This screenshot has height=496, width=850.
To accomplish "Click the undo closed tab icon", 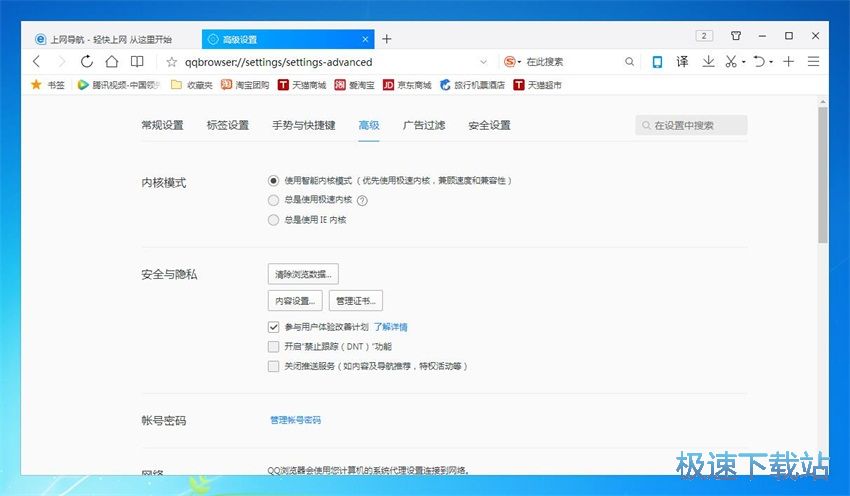I will (x=759, y=62).
